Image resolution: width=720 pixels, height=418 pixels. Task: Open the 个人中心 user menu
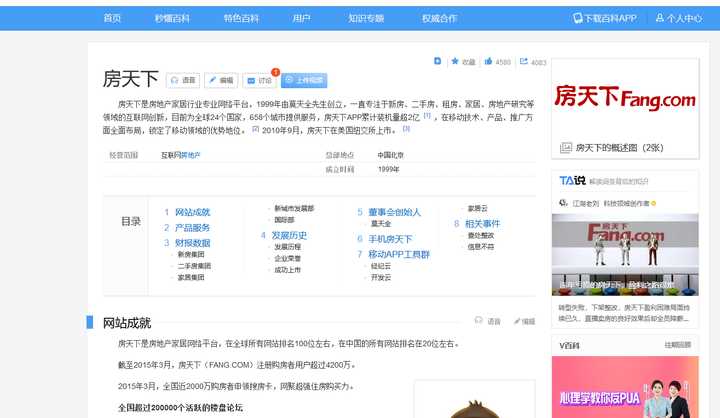point(679,18)
